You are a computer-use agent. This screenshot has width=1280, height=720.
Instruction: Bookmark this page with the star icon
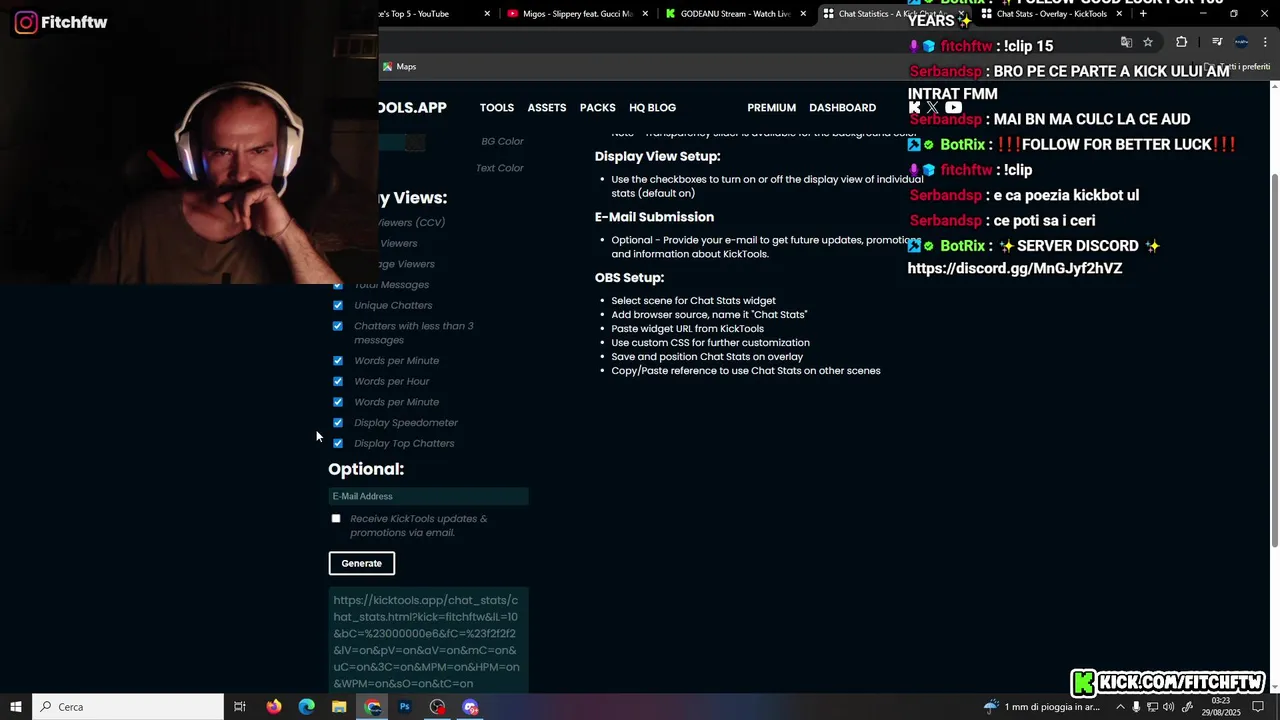pyautogui.click(x=1148, y=42)
